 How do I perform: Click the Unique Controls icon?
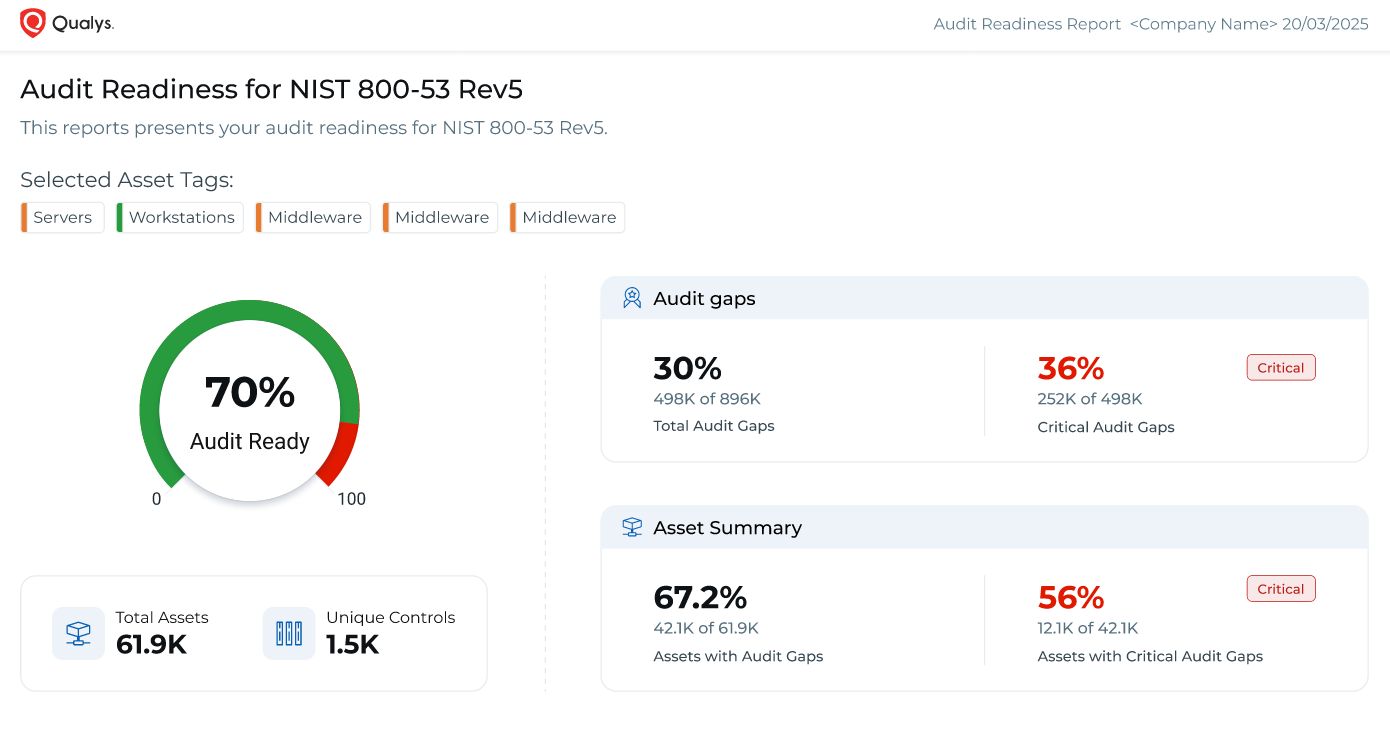click(289, 634)
